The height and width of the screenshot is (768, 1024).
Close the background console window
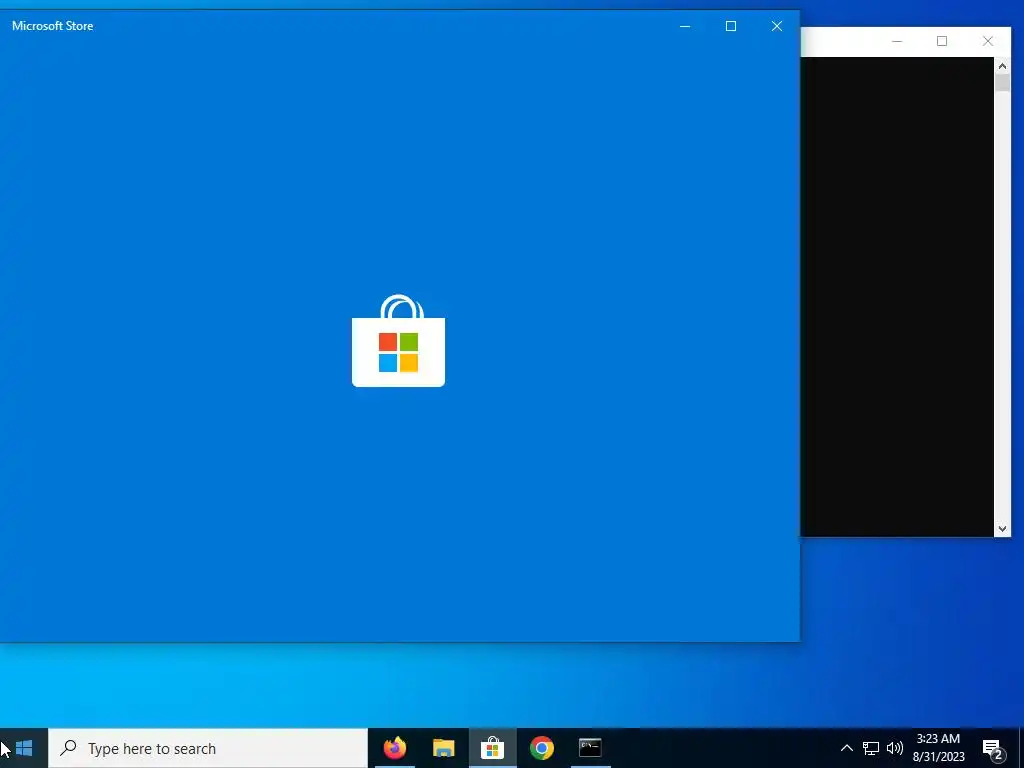click(x=987, y=41)
